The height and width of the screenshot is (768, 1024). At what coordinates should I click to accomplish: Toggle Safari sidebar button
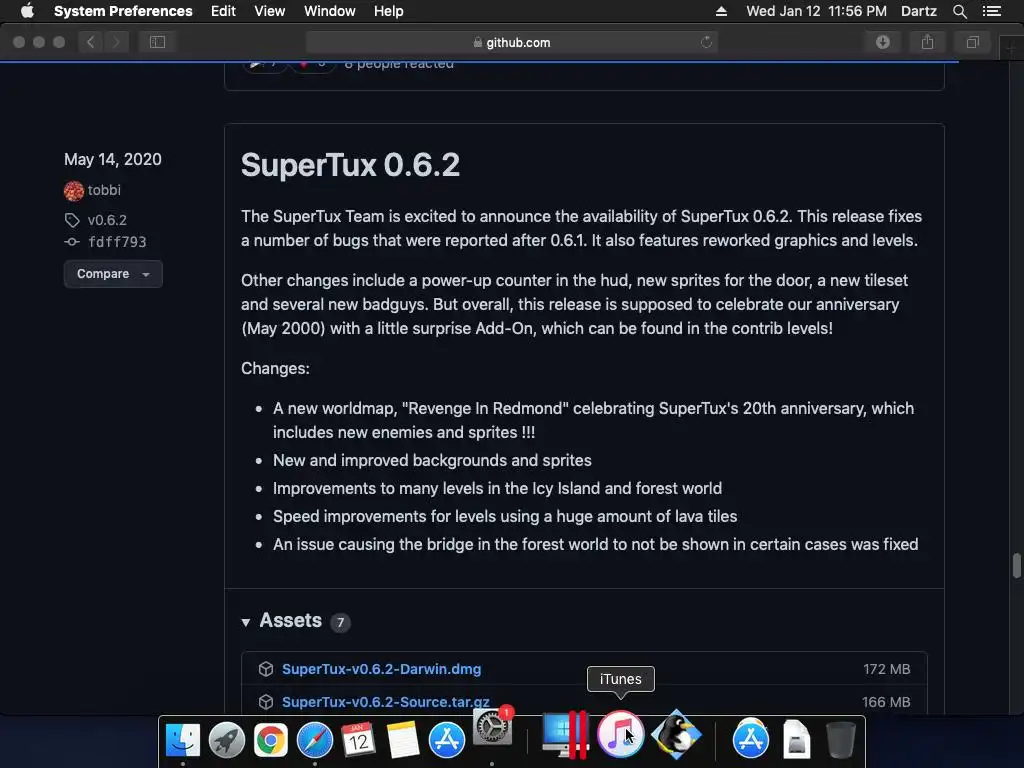click(x=157, y=42)
